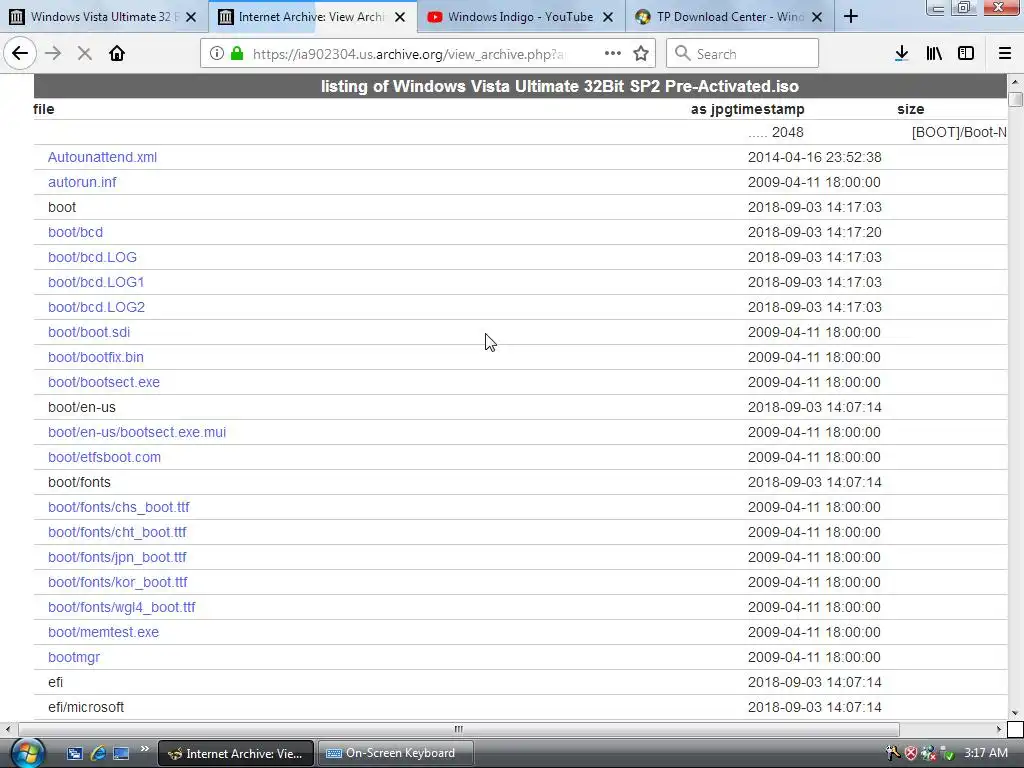
Task: Click the horizontal scrollbar right arrow
Action: point(999,729)
